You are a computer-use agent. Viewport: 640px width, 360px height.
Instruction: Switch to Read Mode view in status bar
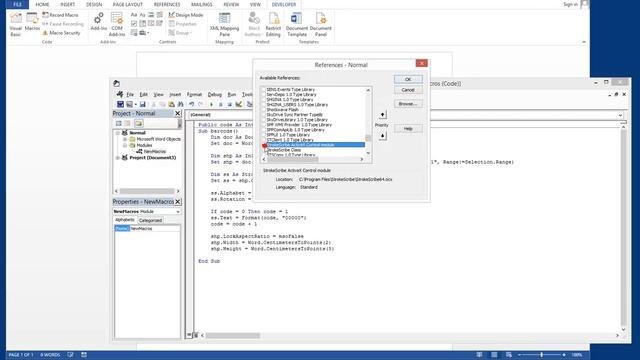click(x=480, y=355)
